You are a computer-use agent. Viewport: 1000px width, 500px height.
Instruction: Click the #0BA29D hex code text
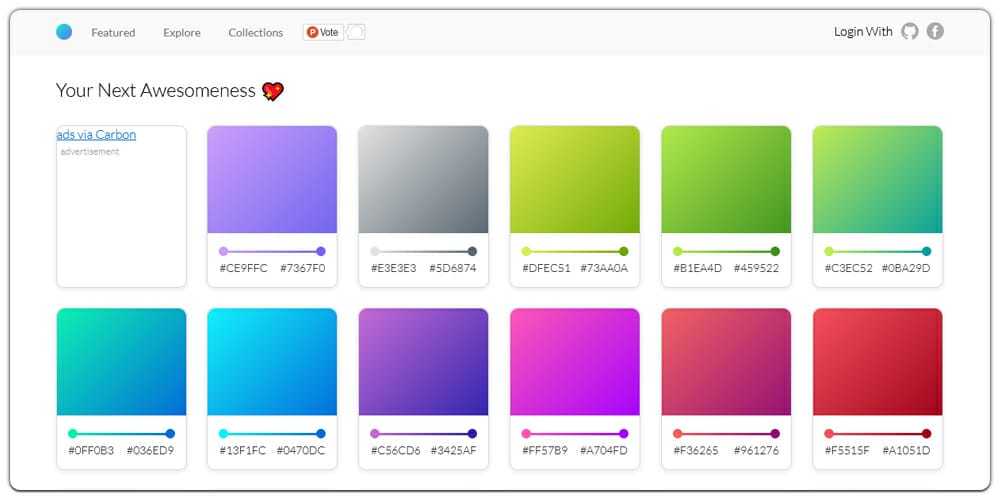tap(907, 268)
